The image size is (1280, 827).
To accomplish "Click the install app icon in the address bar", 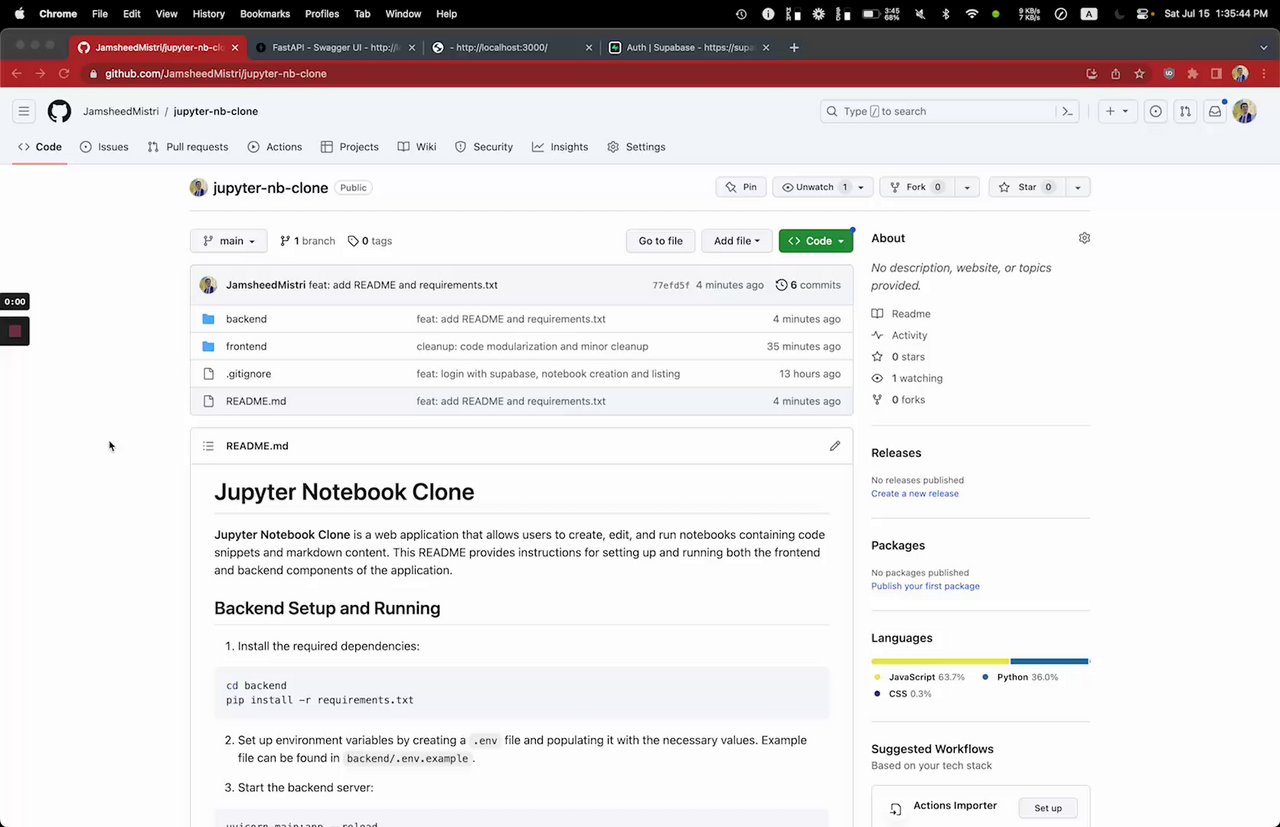I will (x=1091, y=74).
